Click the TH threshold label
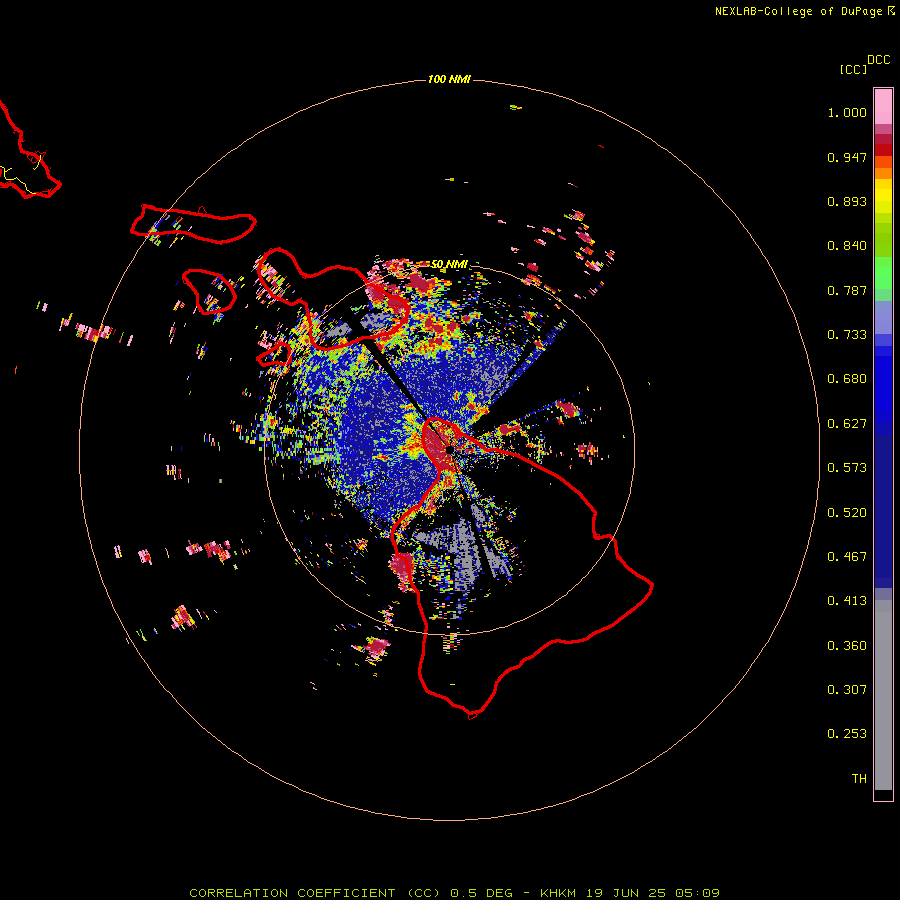 coord(859,779)
